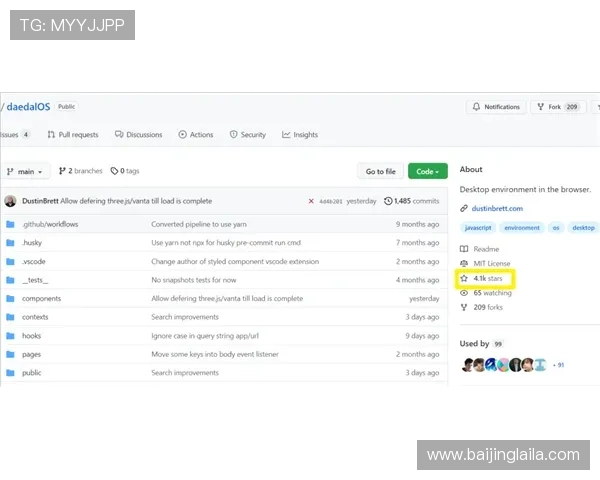Open the Readme link

coord(486,249)
